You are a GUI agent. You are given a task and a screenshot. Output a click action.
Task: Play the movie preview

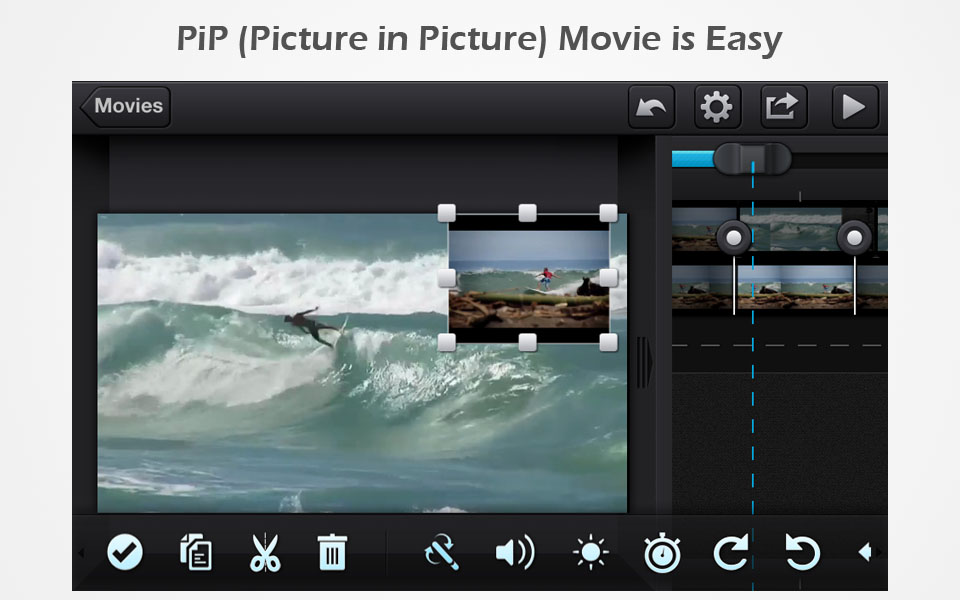point(855,107)
